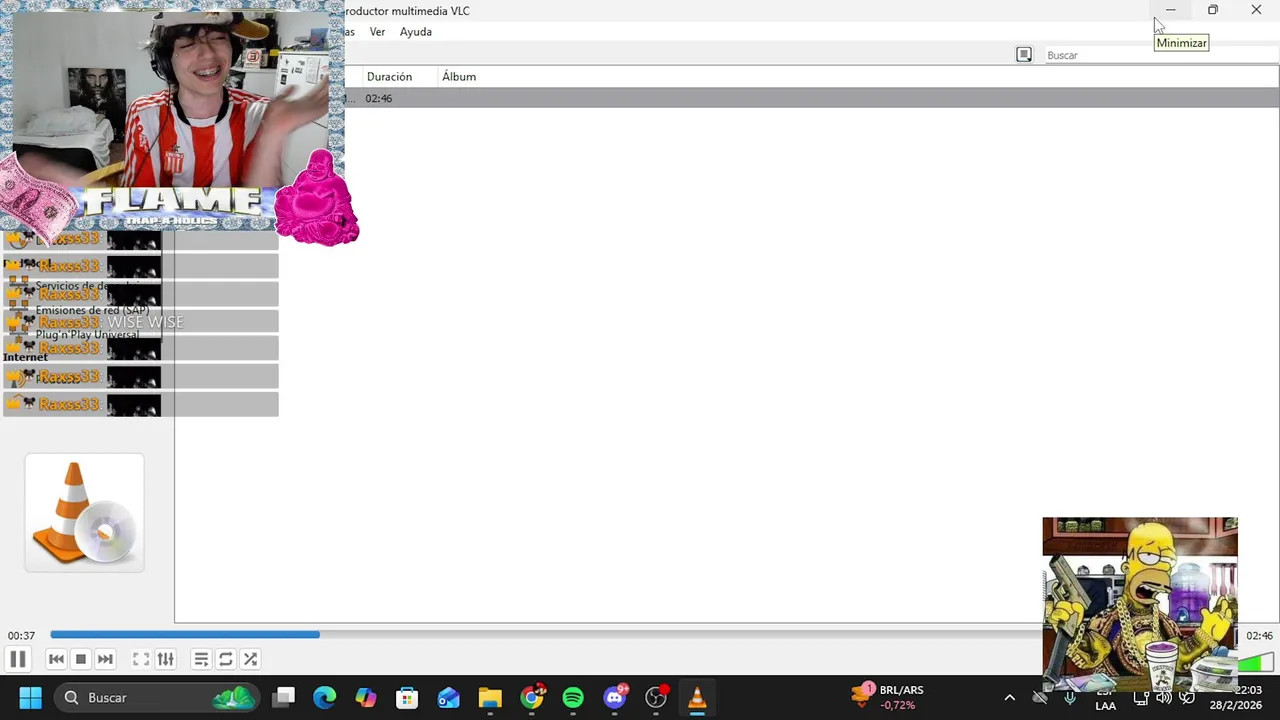Screen dimensions: 1280x720
Task: Expand the hidden system tray icons
Action: 1009,698
